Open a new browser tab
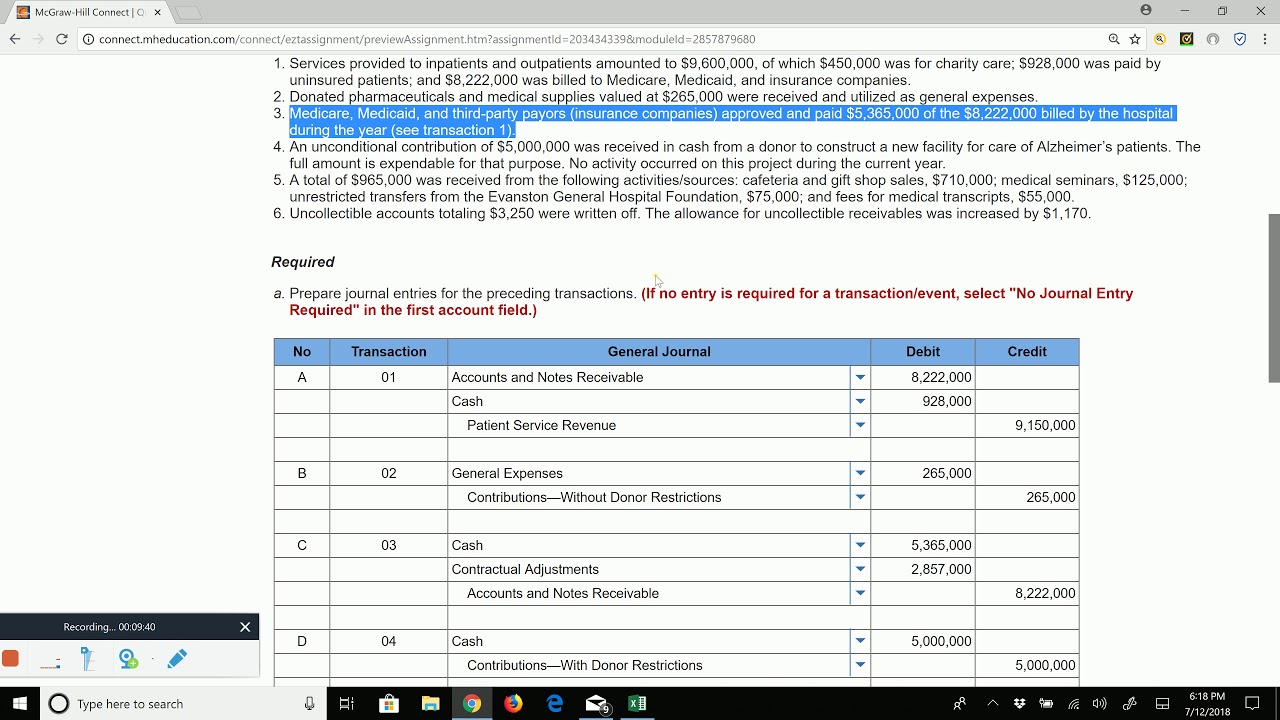Image resolution: width=1280 pixels, height=720 pixels. click(189, 12)
